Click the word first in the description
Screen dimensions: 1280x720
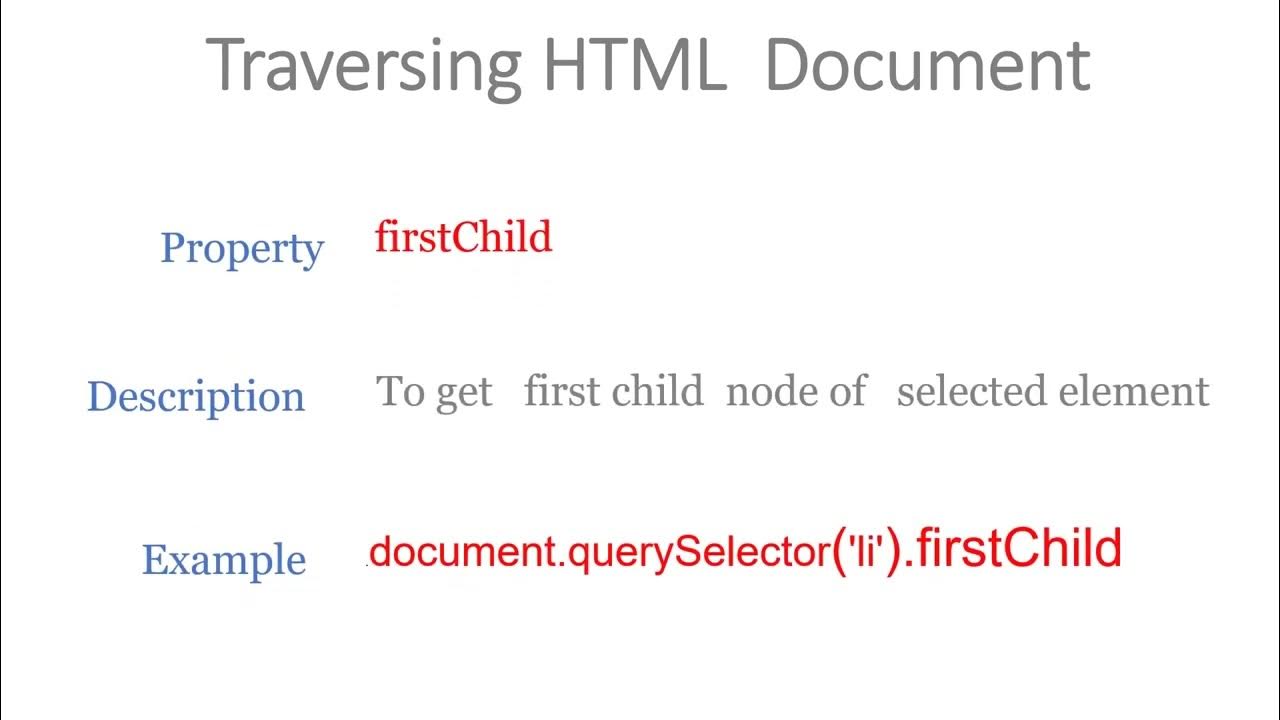click(x=561, y=390)
